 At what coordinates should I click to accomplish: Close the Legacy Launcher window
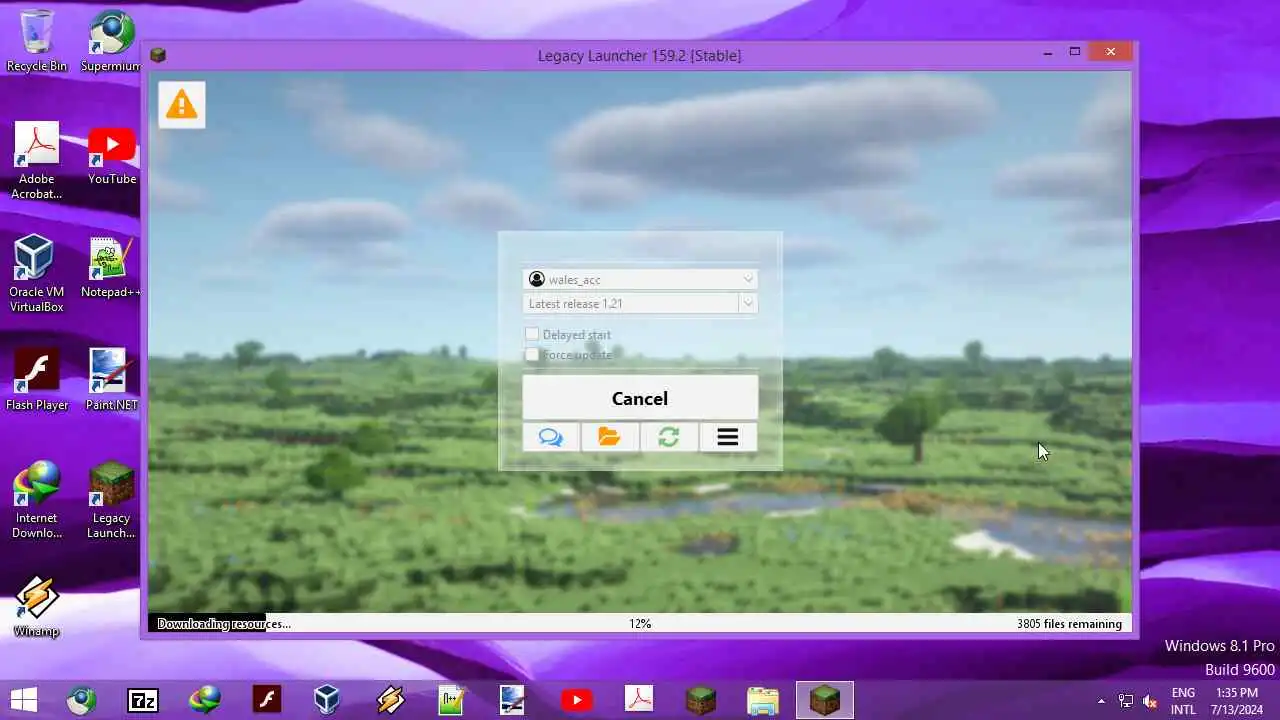coord(1111,52)
